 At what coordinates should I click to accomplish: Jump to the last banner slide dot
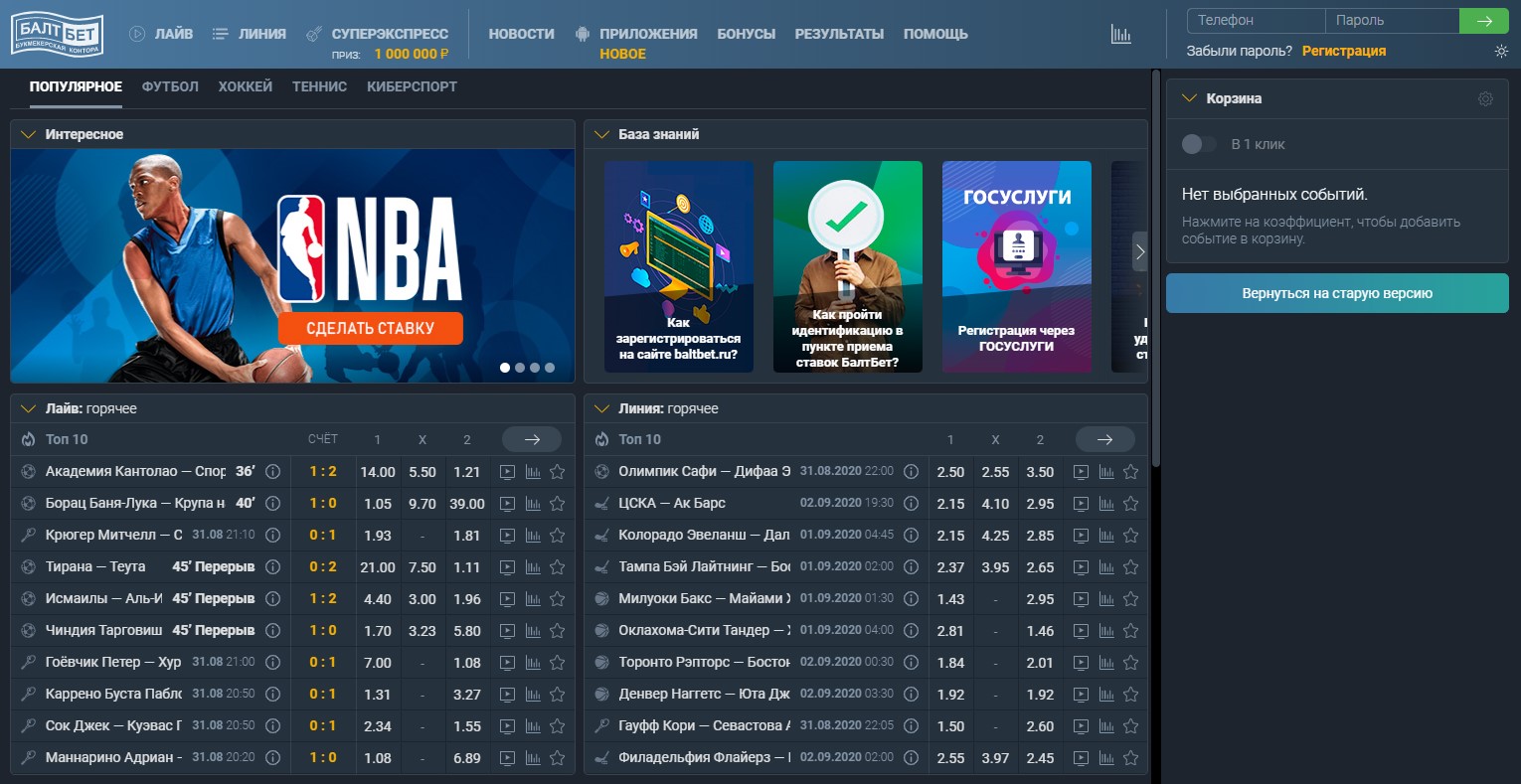550,368
